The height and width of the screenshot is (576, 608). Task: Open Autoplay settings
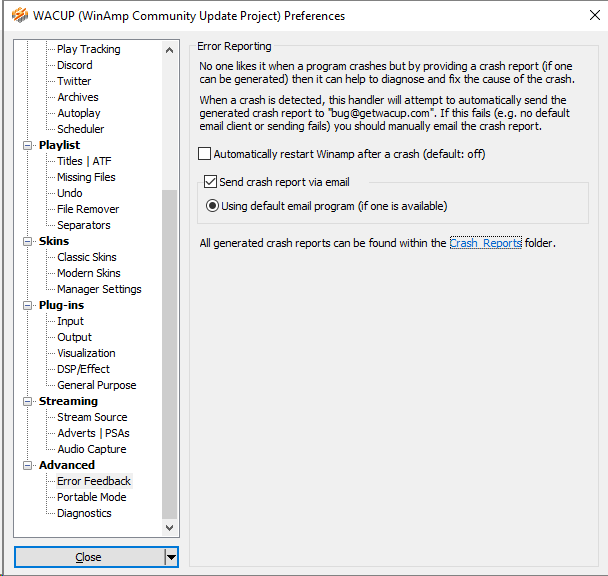click(x=79, y=113)
